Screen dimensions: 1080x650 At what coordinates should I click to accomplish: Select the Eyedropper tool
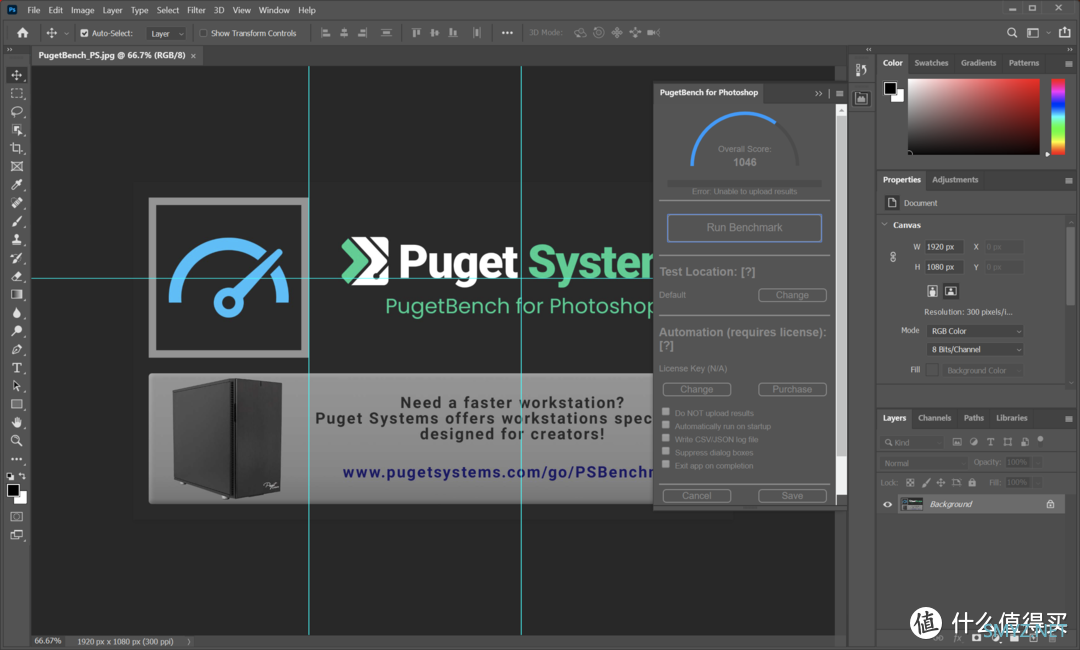(17, 185)
